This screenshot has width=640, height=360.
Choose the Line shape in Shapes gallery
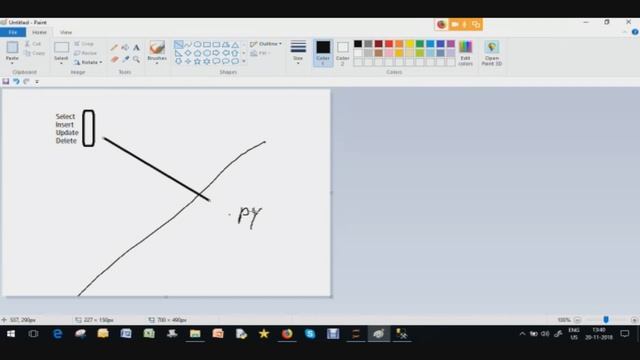pos(178,44)
